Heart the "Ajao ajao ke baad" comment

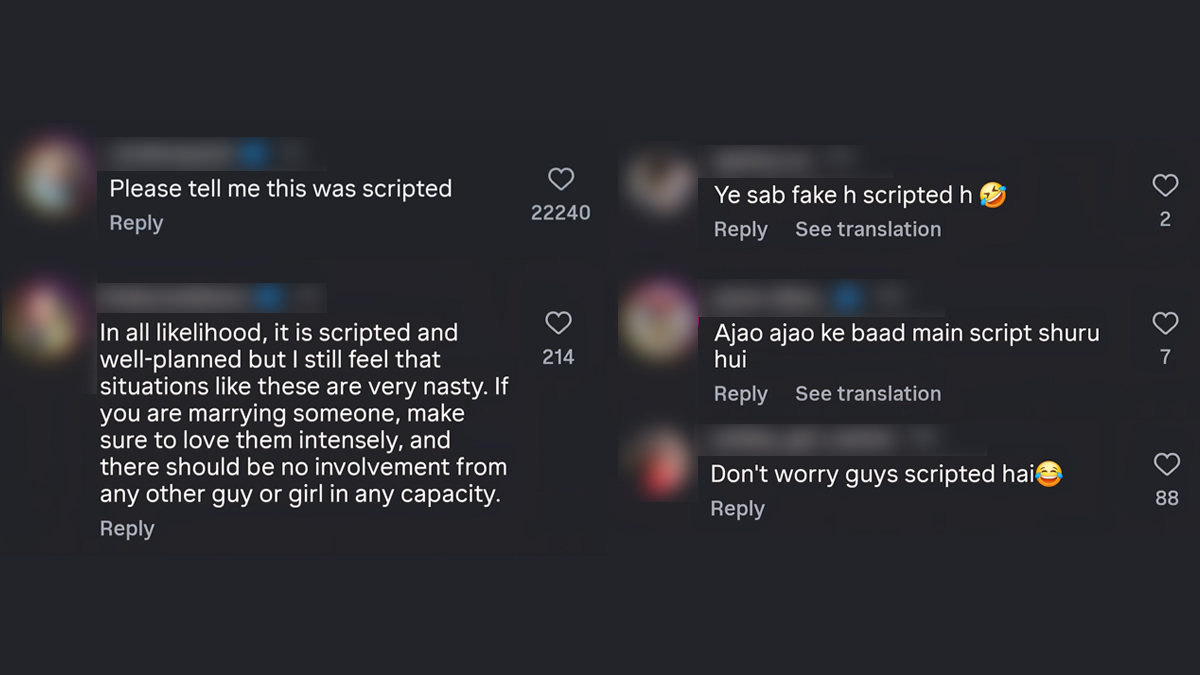(x=1165, y=323)
